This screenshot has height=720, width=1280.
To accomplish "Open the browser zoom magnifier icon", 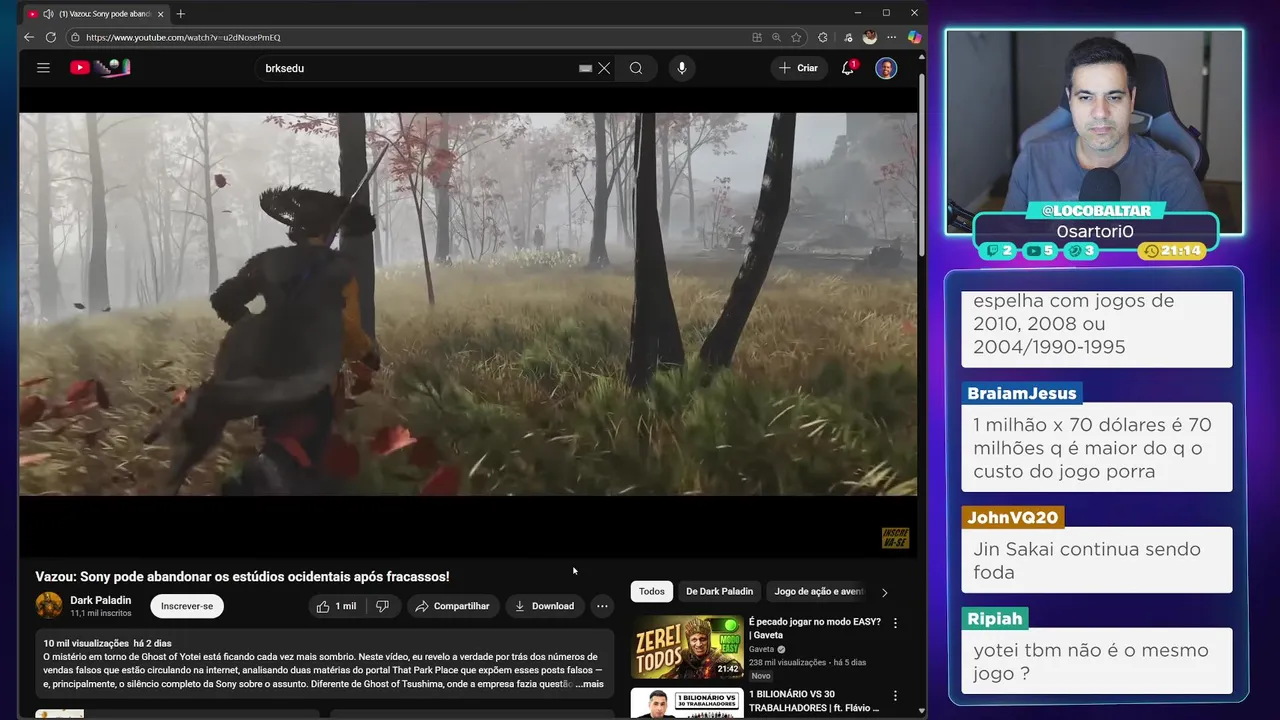I will (776, 37).
